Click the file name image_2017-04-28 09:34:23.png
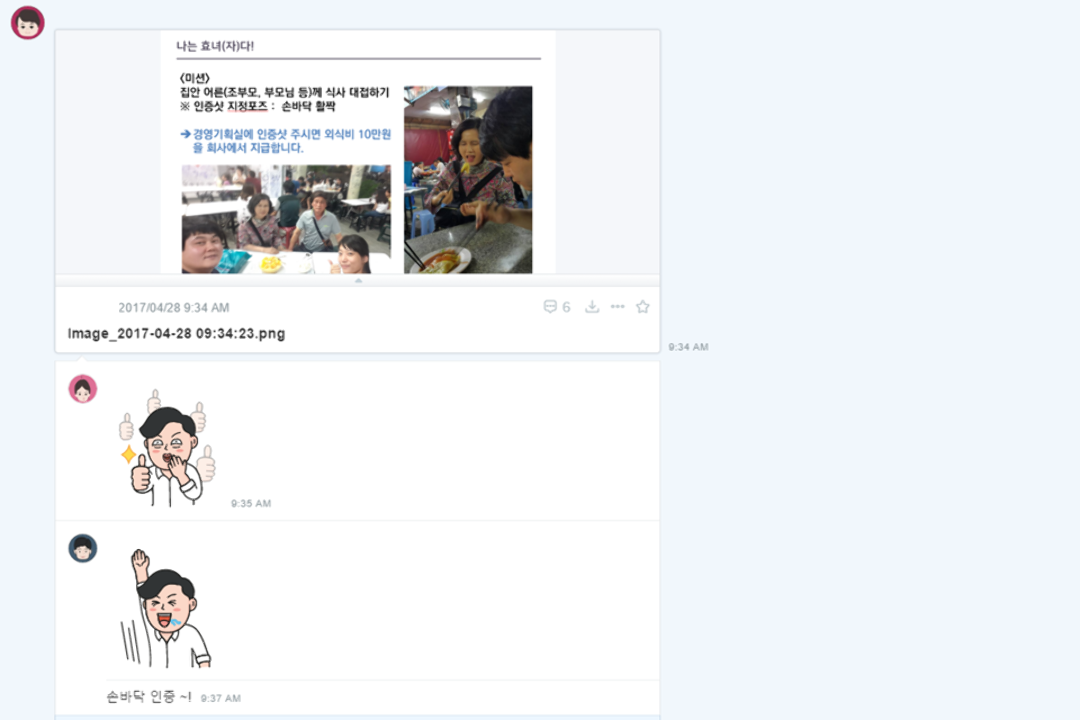1080x720 pixels. click(x=176, y=333)
